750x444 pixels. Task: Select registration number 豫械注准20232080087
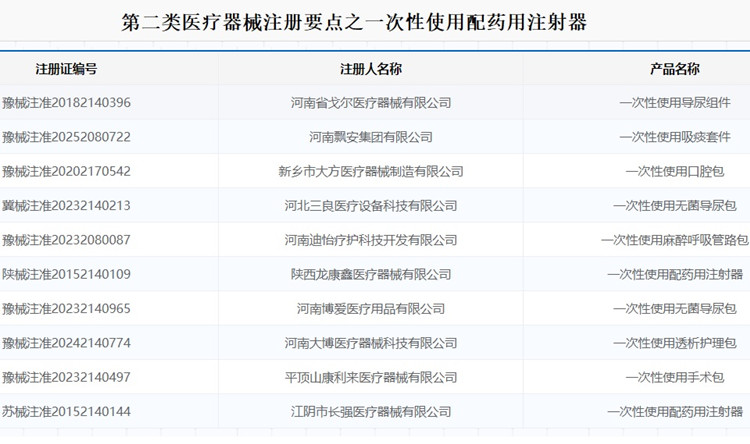pos(66,240)
